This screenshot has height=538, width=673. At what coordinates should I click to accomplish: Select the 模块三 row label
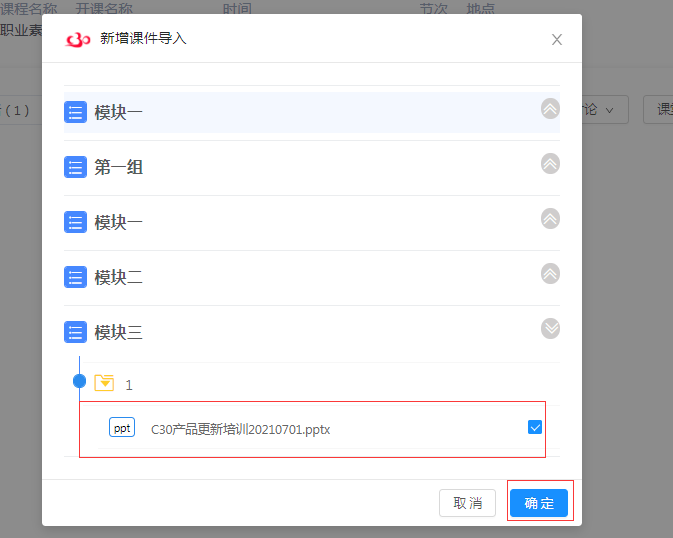click(x=118, y=332)
